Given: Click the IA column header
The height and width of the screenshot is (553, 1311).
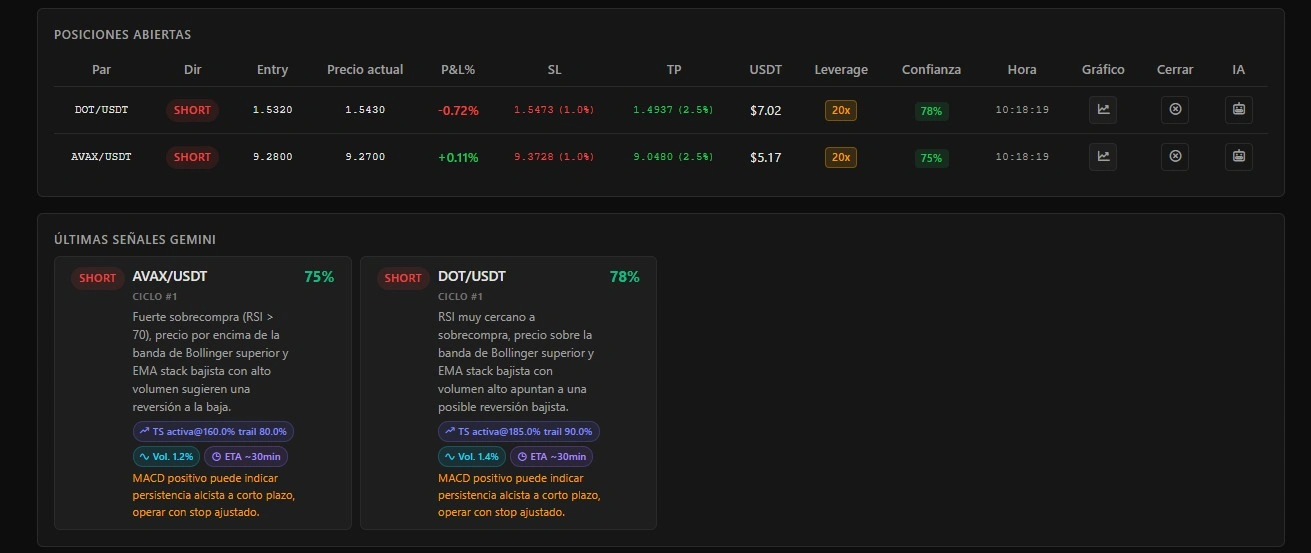Looking at the screenshot, I should click(1239, 70).
